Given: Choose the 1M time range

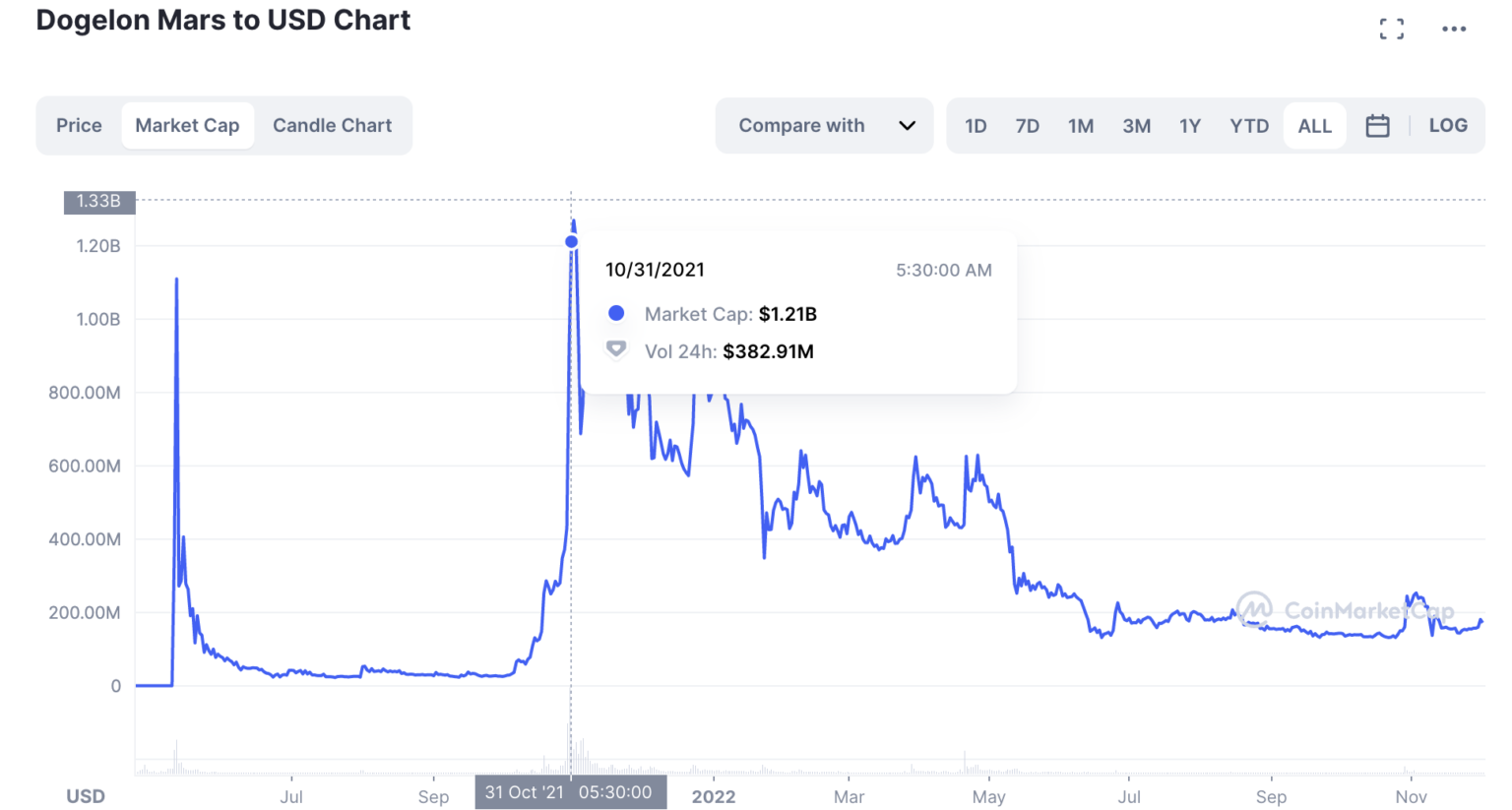Looking at the screenshot, I should tap(1081, 126).
